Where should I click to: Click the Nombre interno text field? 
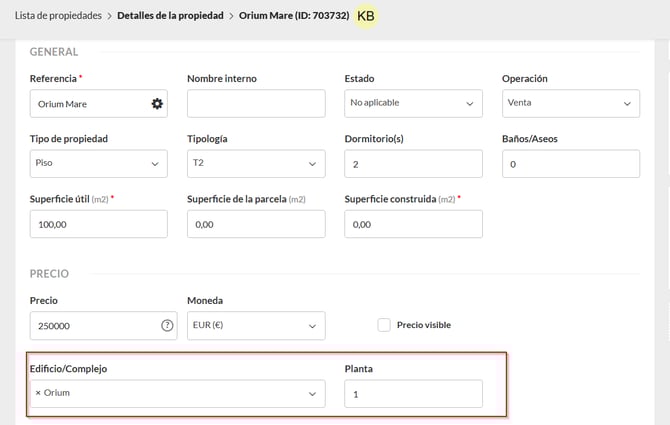click(255, 103)
